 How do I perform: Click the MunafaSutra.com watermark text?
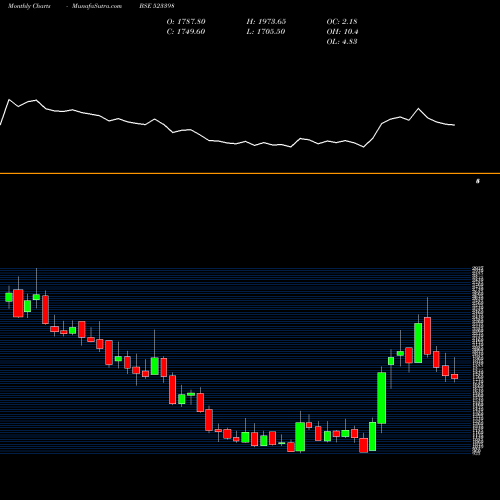[x=97, y=6]
